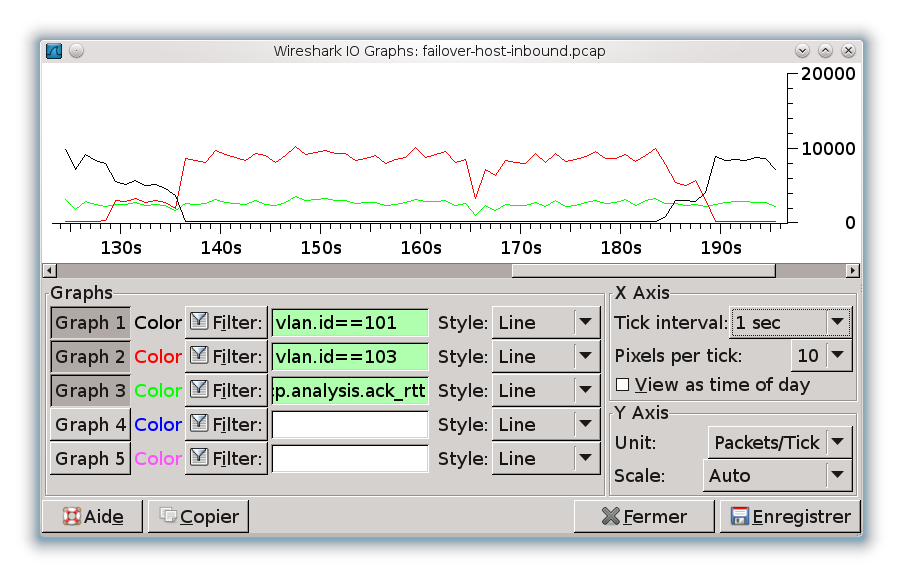The height and width of the screenshot is (577, 903).
Task: Enable the Graph 4 button
Action: point(90,424)
